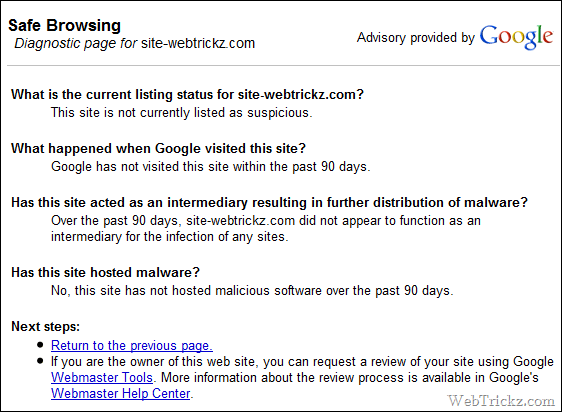Click 'If you are the owner' sentence
The image size is (562, 412).
(302, 361)
